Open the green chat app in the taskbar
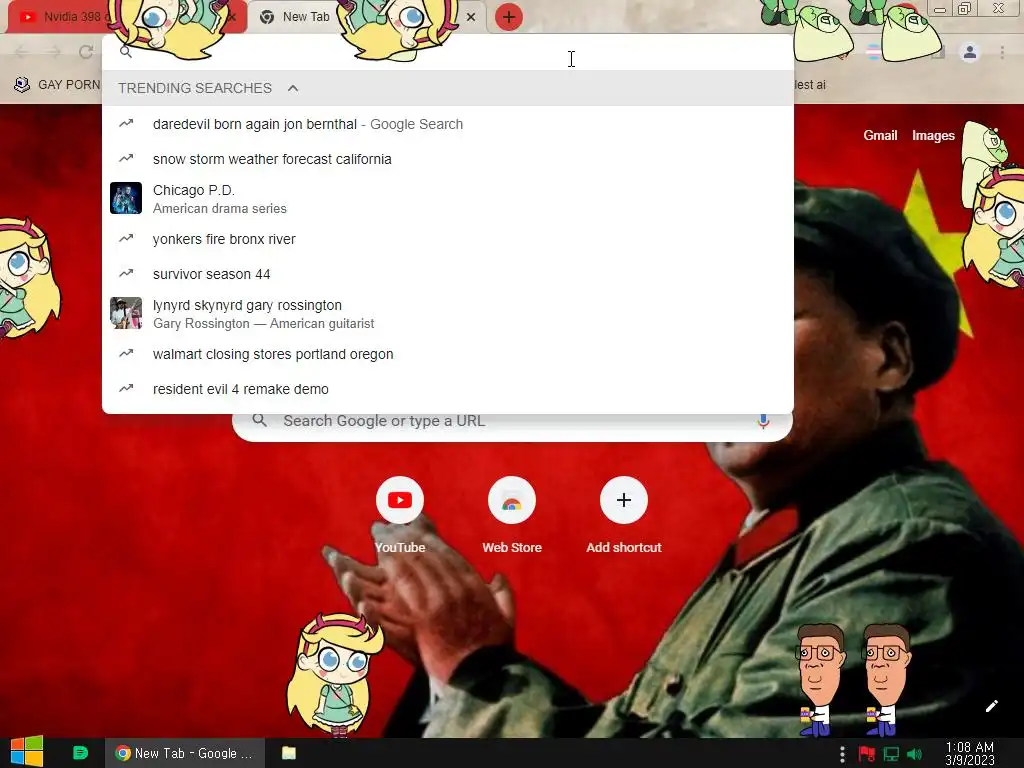 click(x=80, y=753)
